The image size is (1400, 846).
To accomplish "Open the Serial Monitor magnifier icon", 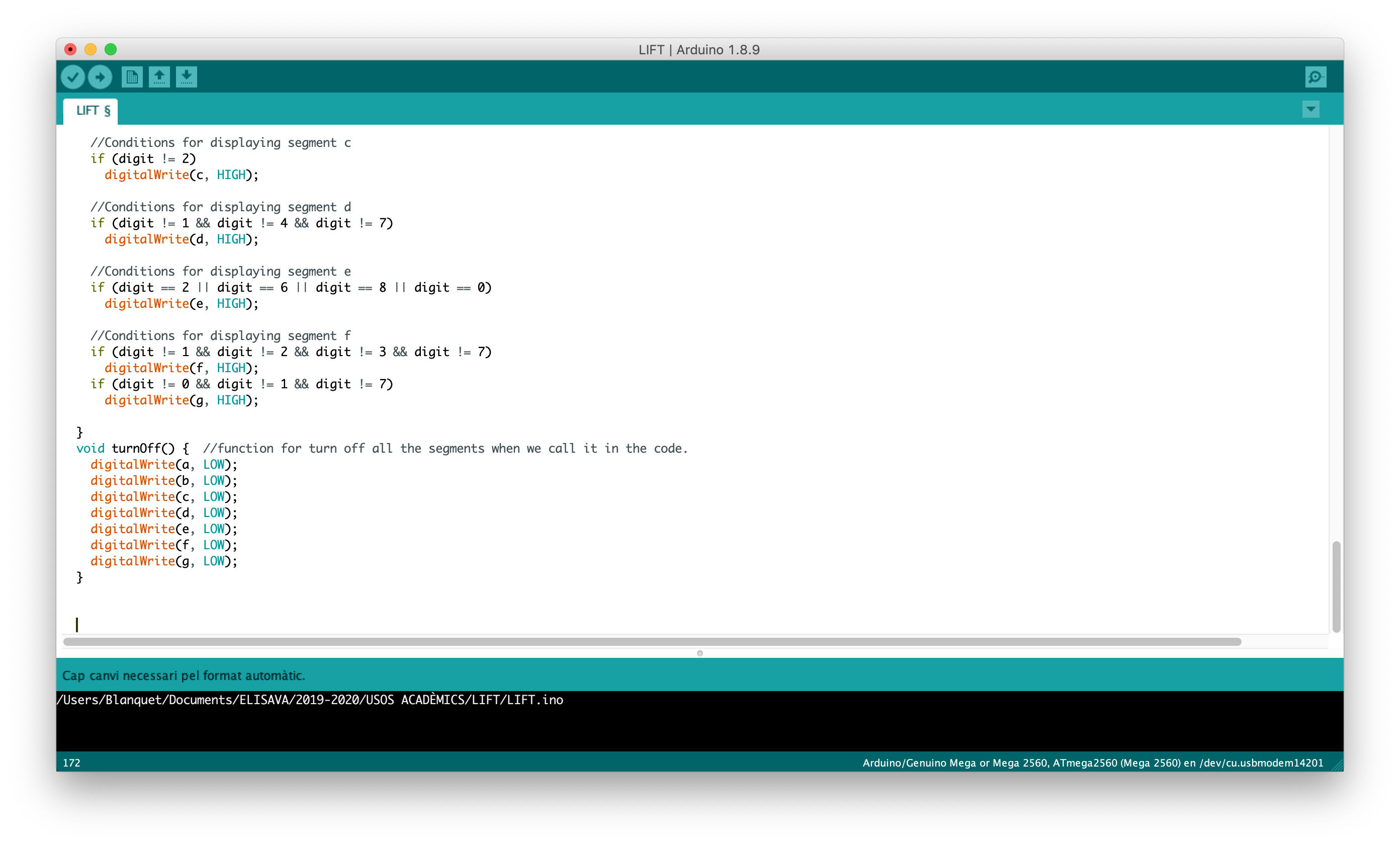I will click(x=1316, y=77).
